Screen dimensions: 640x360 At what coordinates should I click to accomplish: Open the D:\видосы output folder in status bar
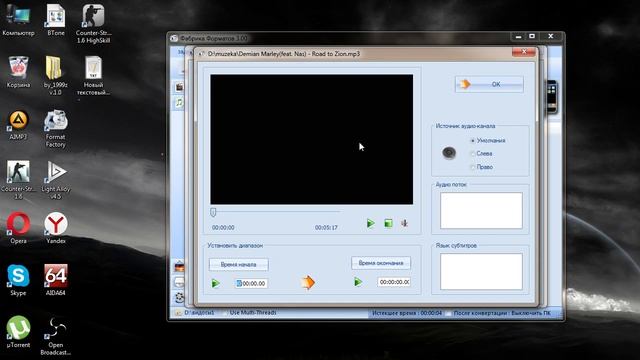(x=195, y=313)
